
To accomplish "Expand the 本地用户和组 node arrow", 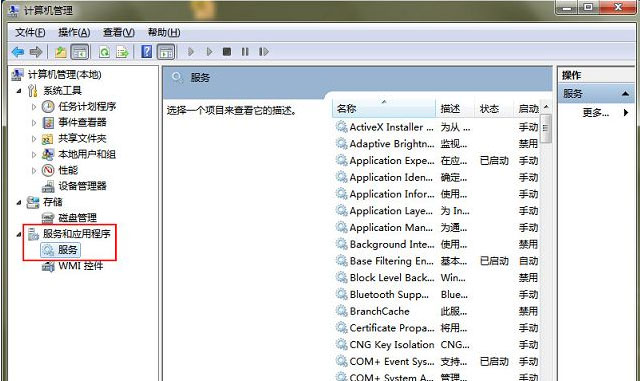I will pos(34,154).
